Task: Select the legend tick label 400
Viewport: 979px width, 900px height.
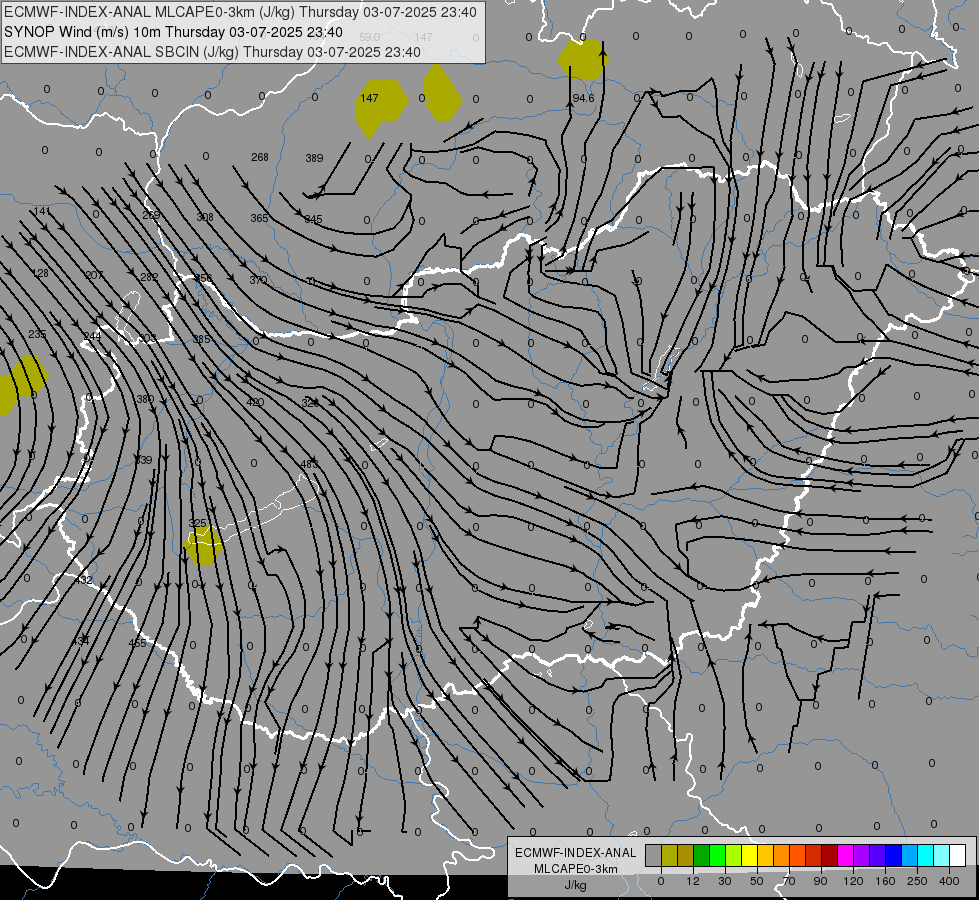Action: pos(949,881)
